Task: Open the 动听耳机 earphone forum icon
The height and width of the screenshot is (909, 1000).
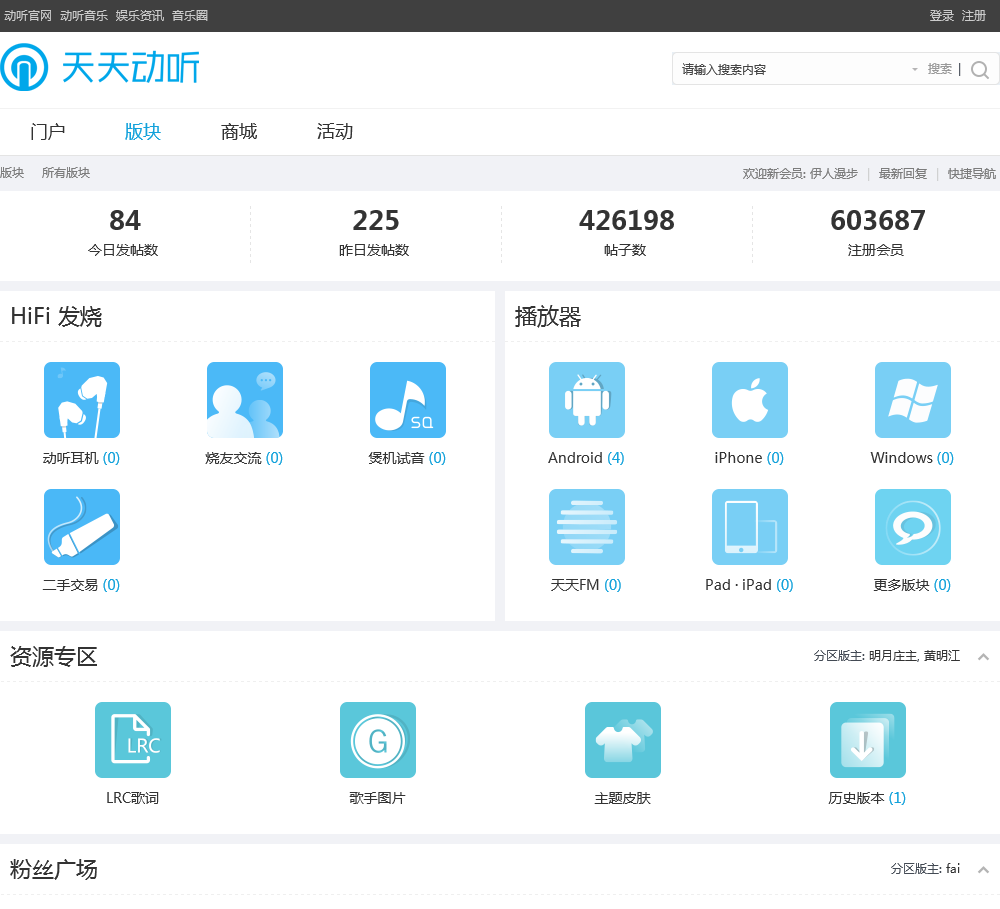Action: pos(82,400)
